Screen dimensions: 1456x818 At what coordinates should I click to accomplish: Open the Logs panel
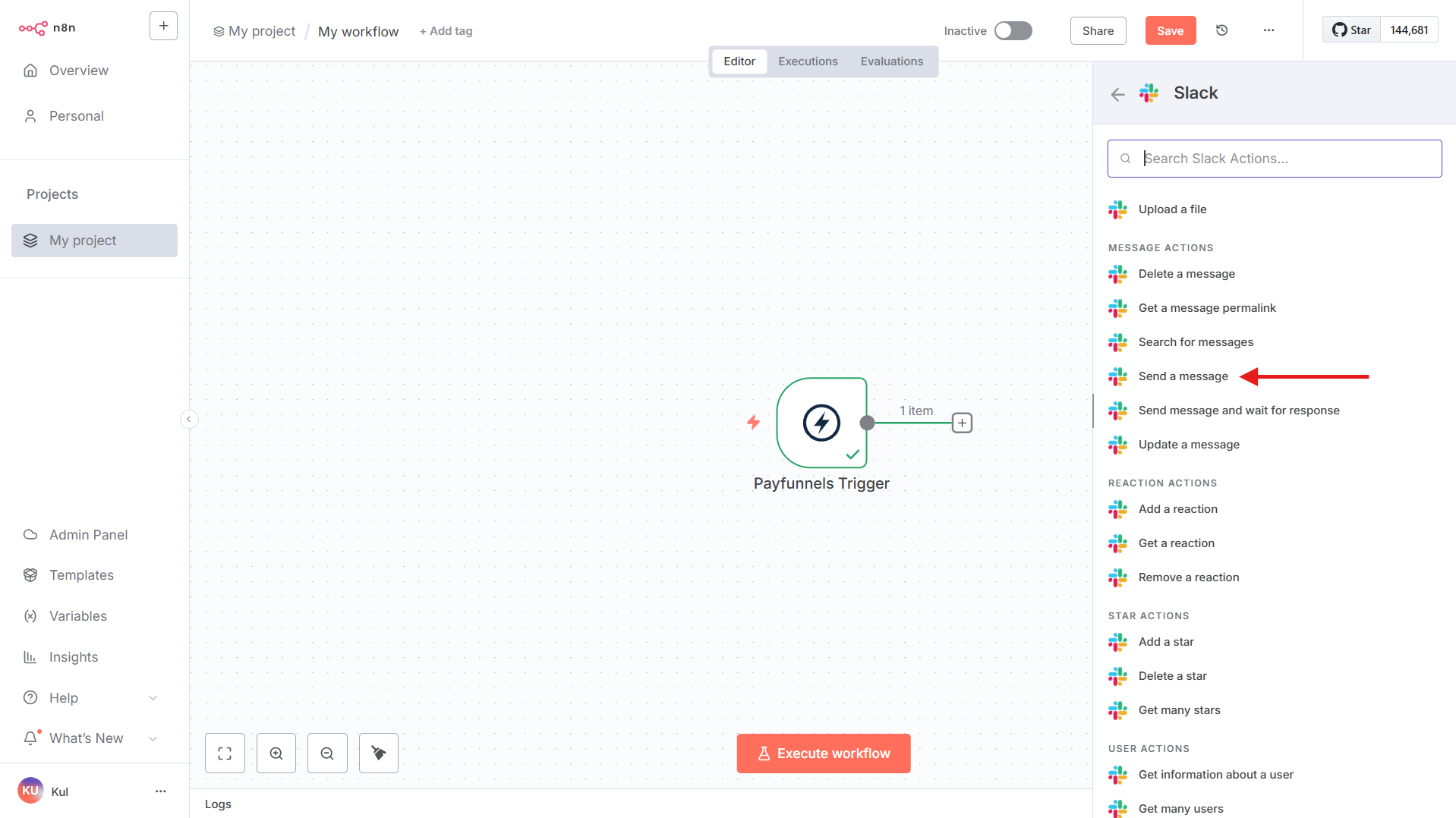pyautogui.click(x=218, y=804)
